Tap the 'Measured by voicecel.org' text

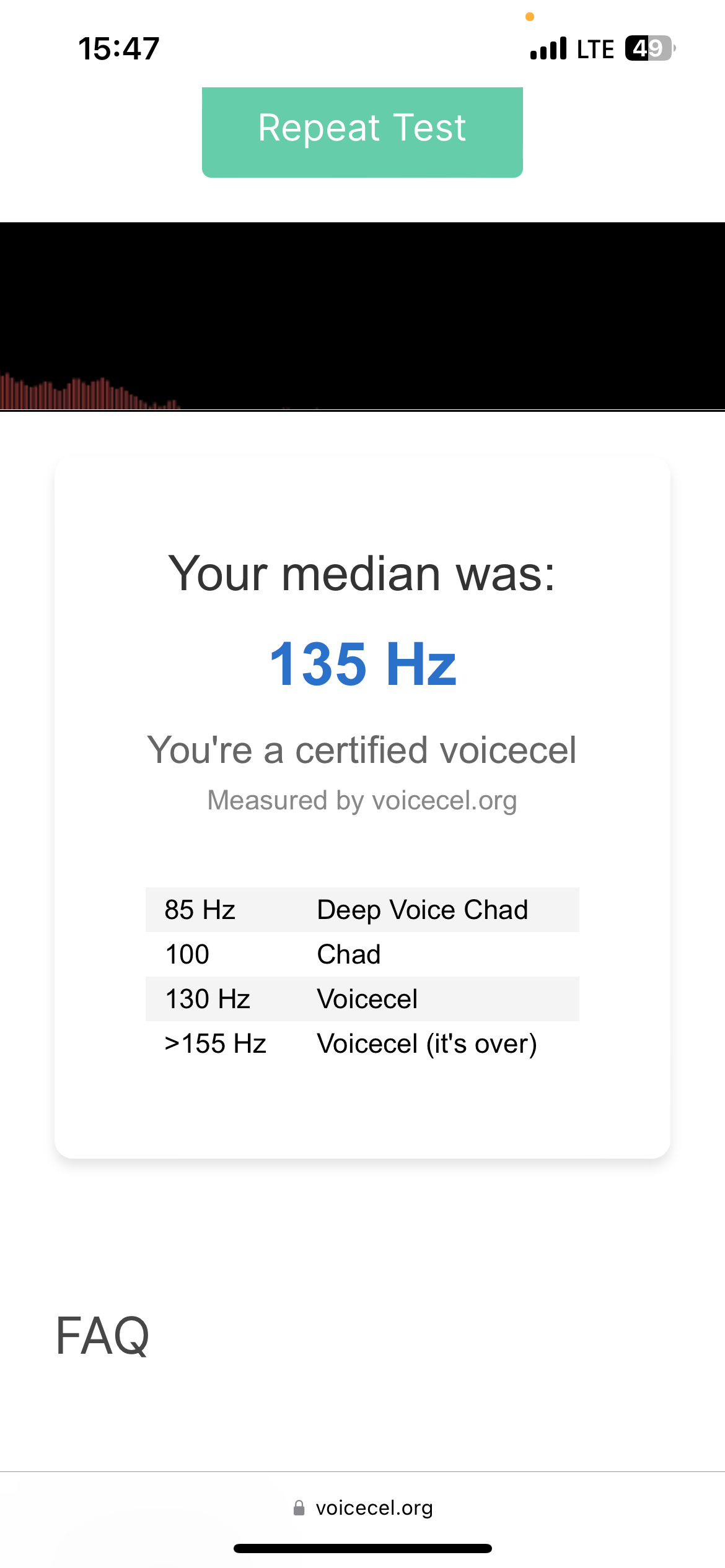pyautogui.click(x=362, y=800)
